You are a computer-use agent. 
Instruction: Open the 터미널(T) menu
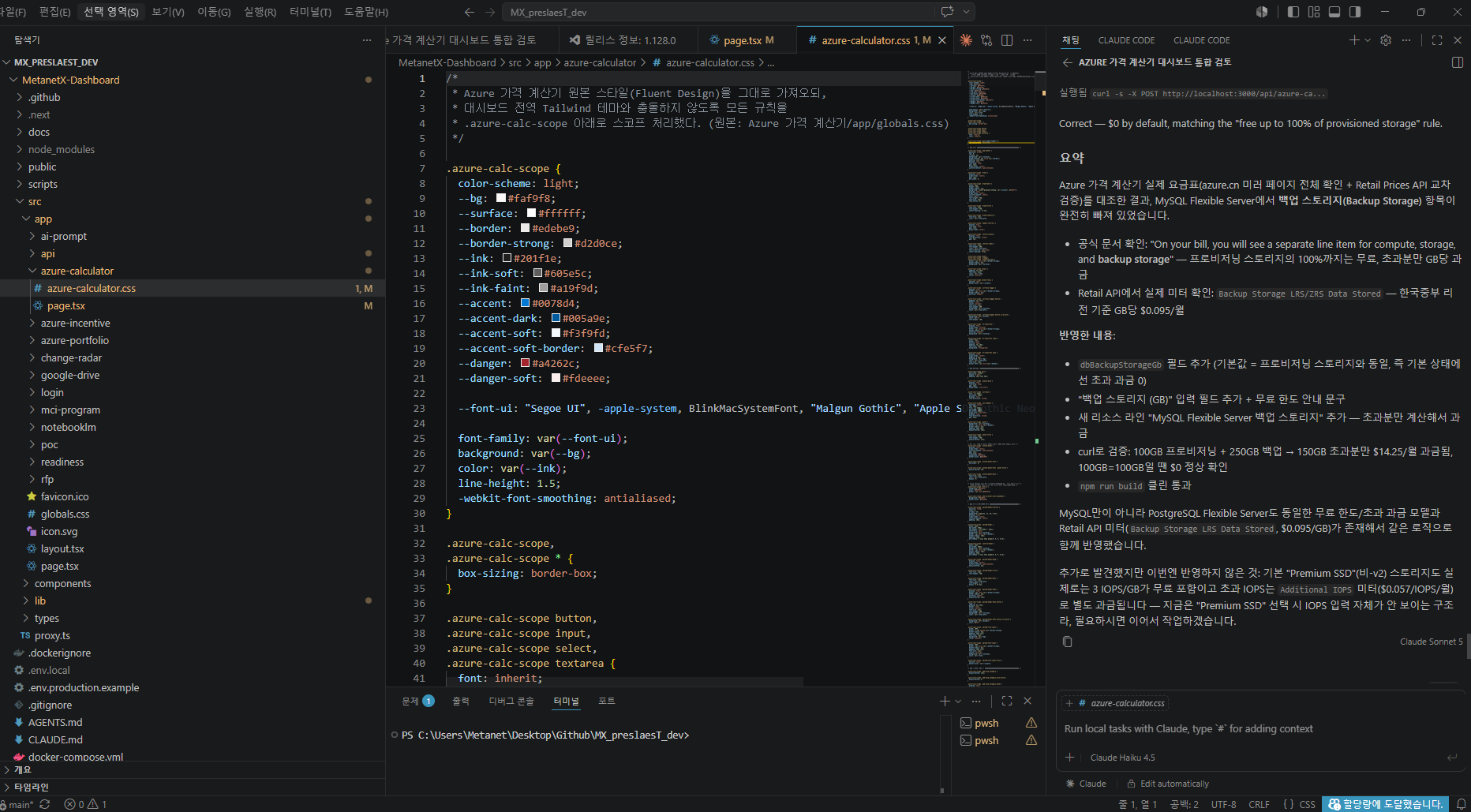310,12
